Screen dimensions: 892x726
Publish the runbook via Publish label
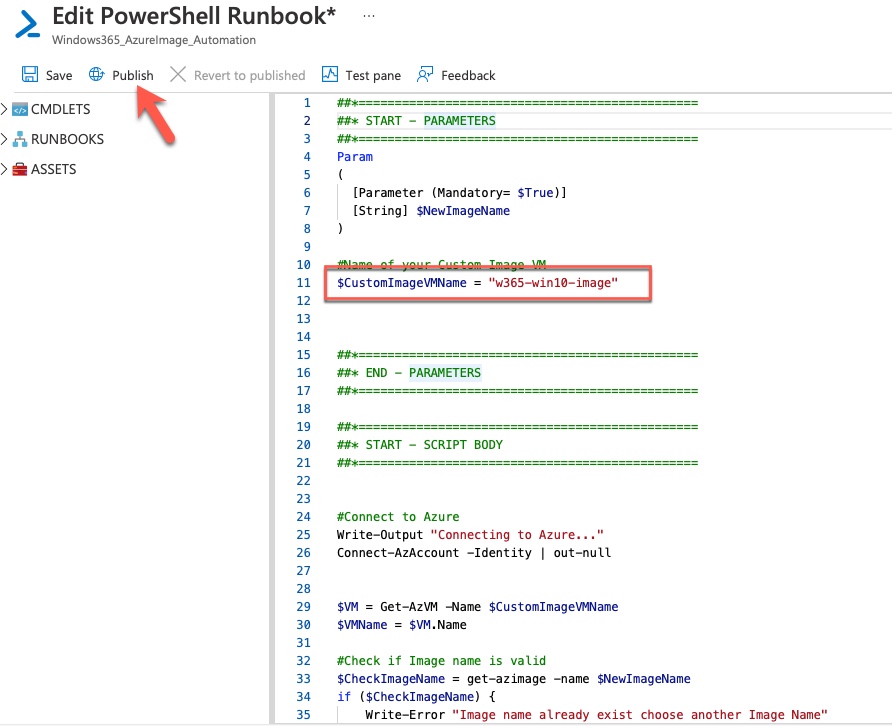click(x=133, y=76)
